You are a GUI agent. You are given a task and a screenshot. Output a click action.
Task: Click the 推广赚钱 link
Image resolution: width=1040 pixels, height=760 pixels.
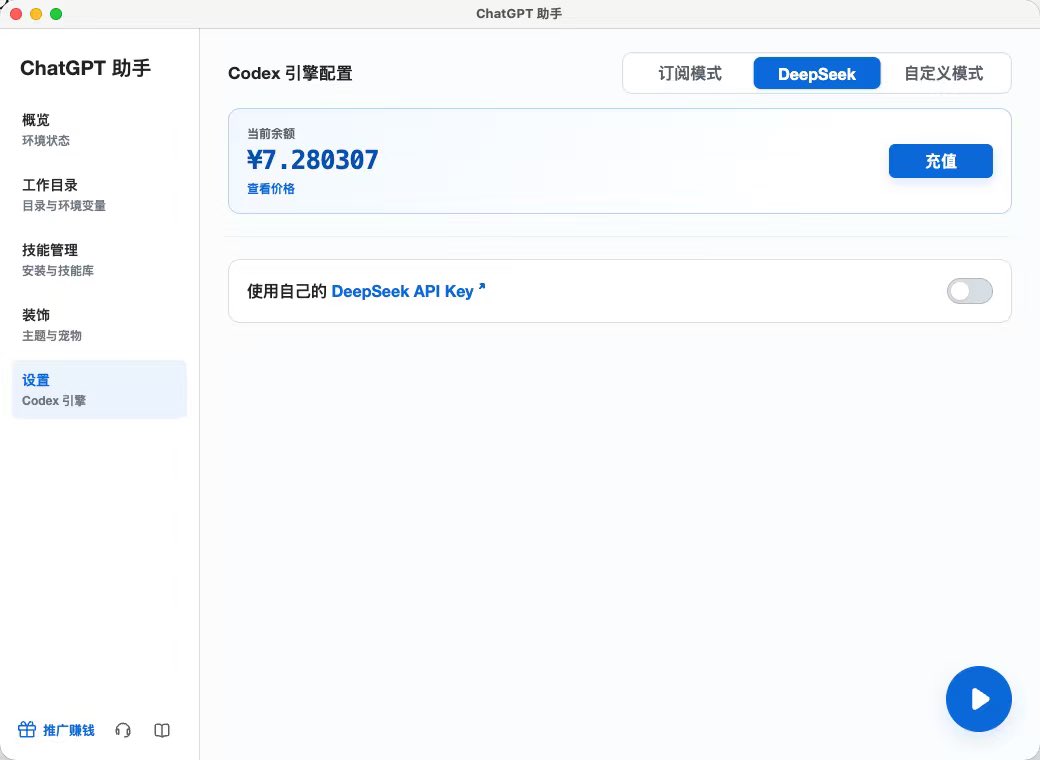click(x=69, y=730)
